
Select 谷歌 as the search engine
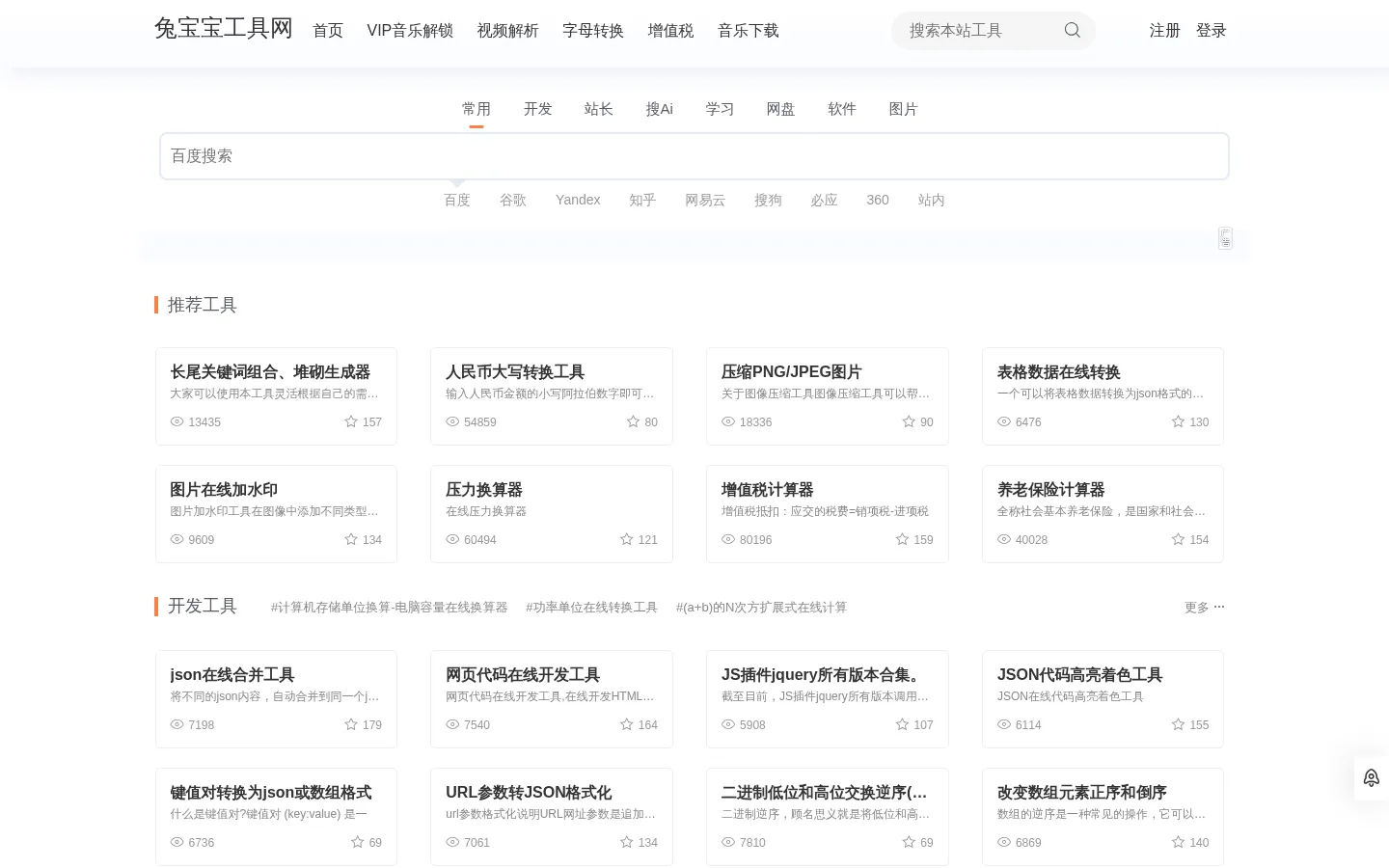click(513, 200)
